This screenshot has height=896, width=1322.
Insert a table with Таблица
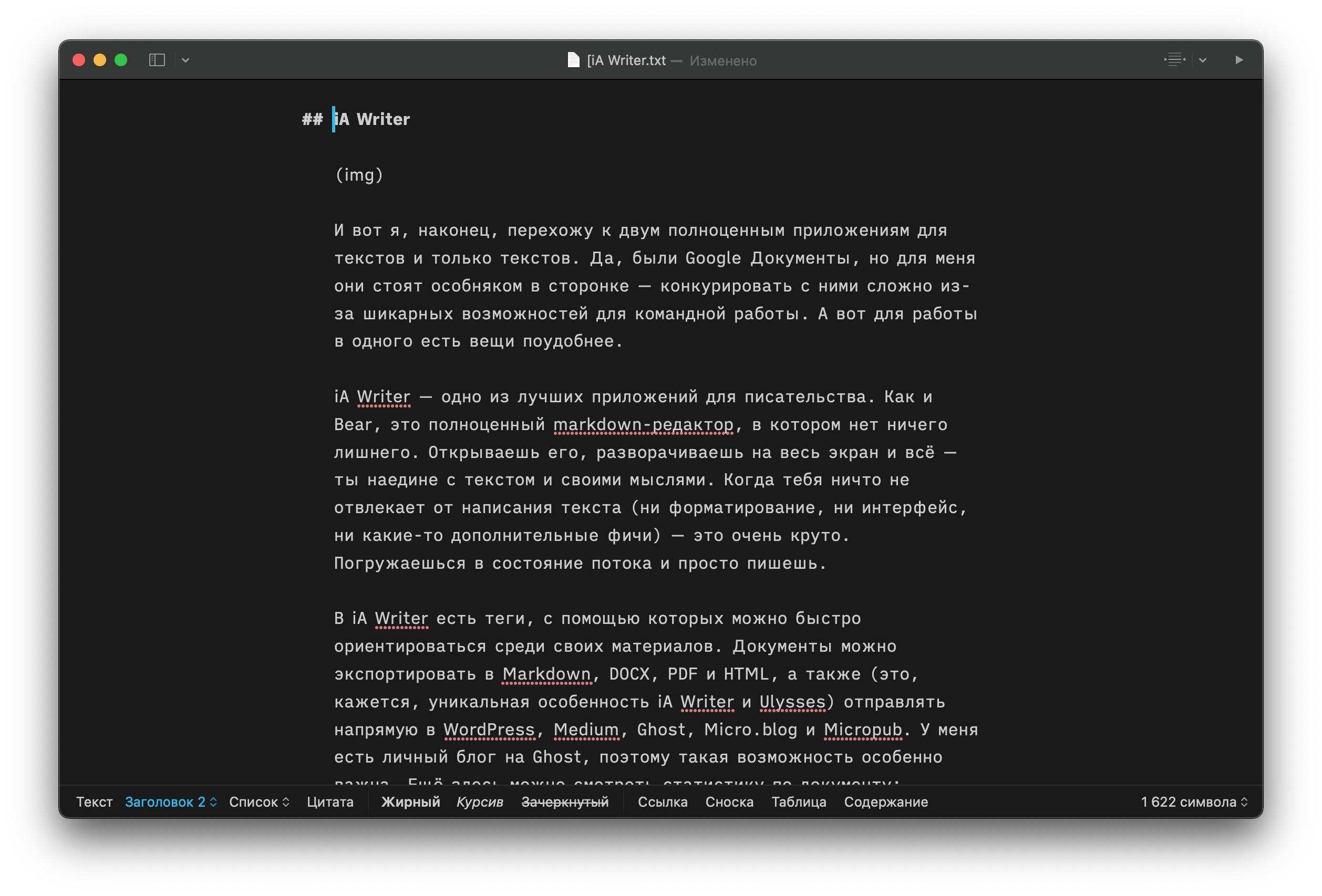pyautogui.click(x=799, y=801)
